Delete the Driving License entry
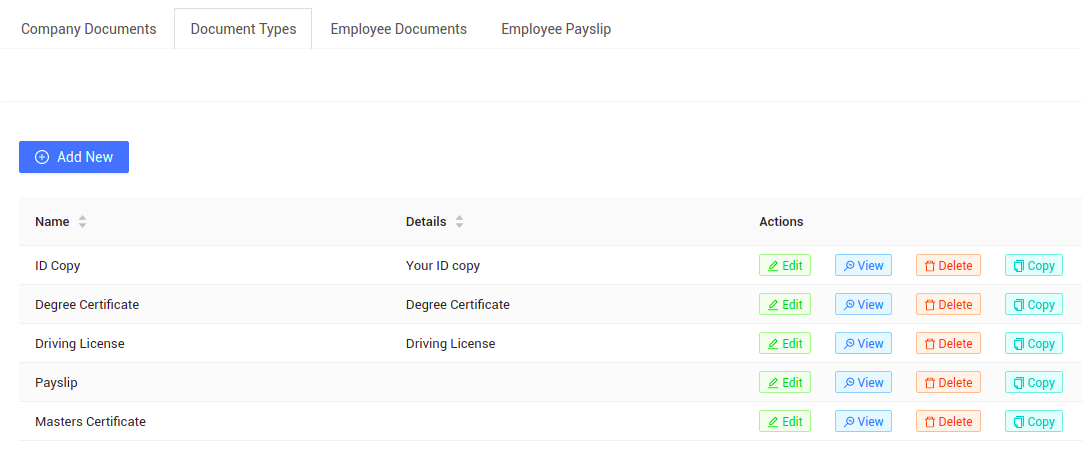Screen dimensions: 1082x456 click(948, 344)
